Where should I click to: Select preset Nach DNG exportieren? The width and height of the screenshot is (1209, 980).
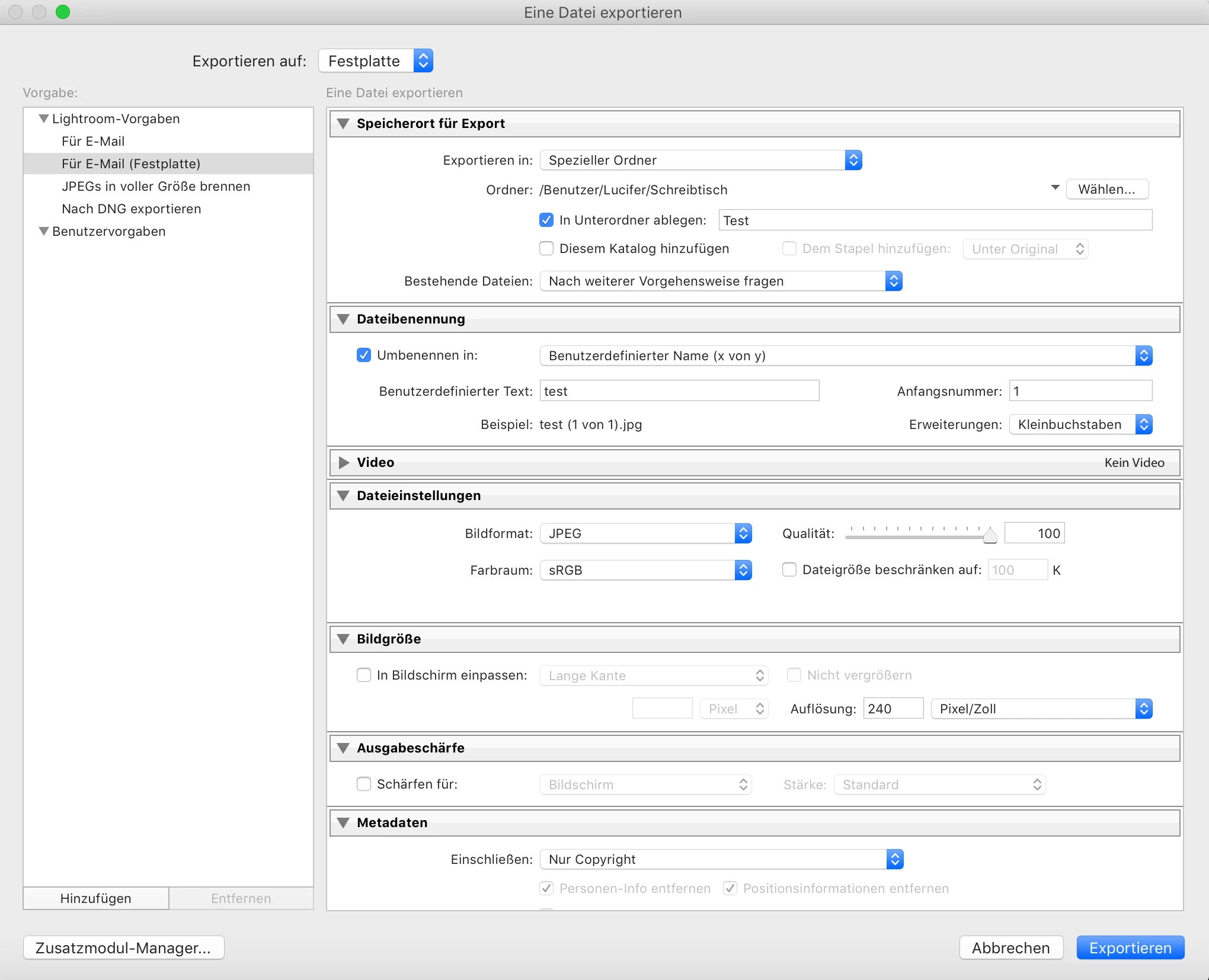click(x=132, y=209)
